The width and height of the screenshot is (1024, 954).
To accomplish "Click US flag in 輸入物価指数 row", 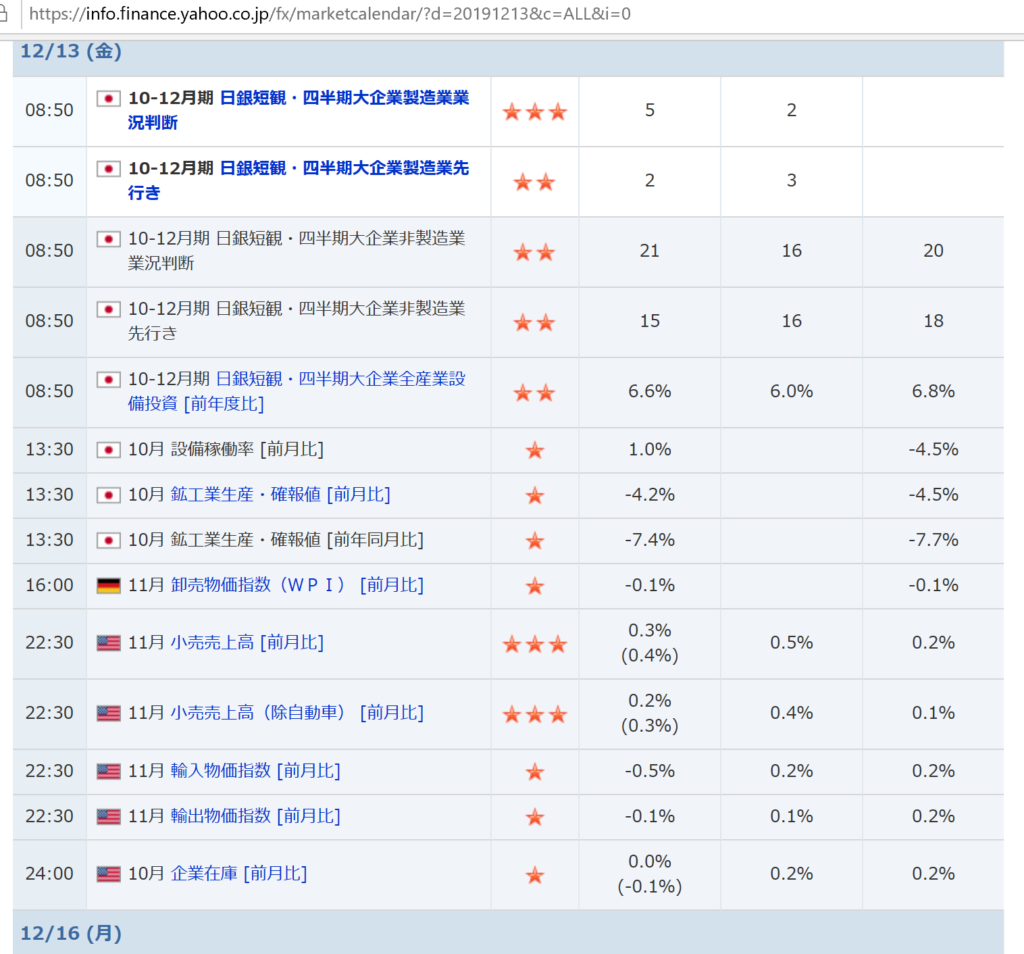I will pyautogui.click(x=108, y=771).
